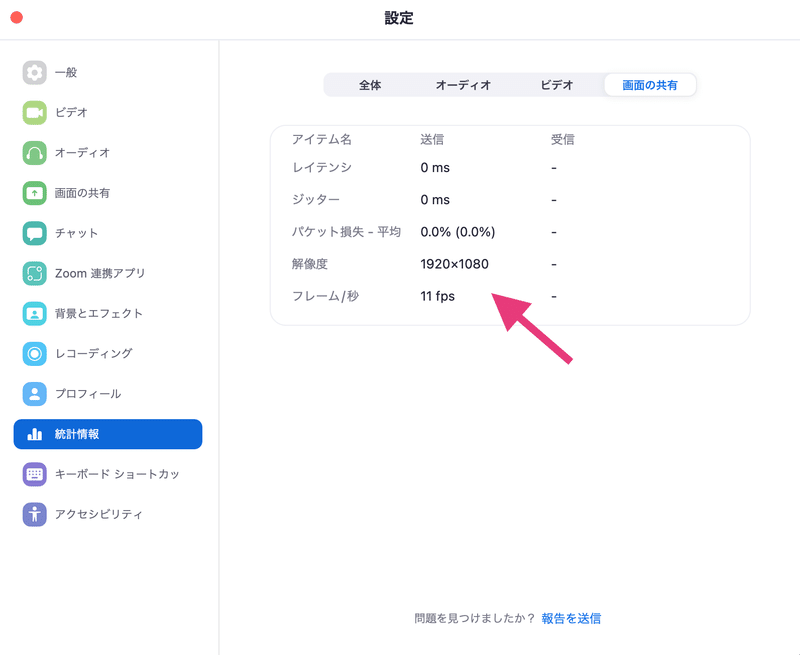Select the キーボード ショートカット keyboard icon

pos(34,474)
